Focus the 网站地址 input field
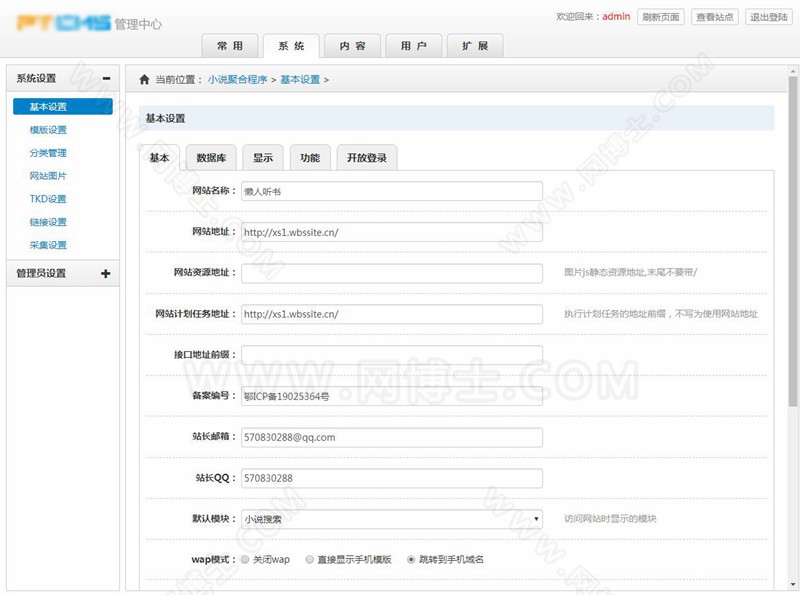The image size is (800, 595). (x=391, y=232)
